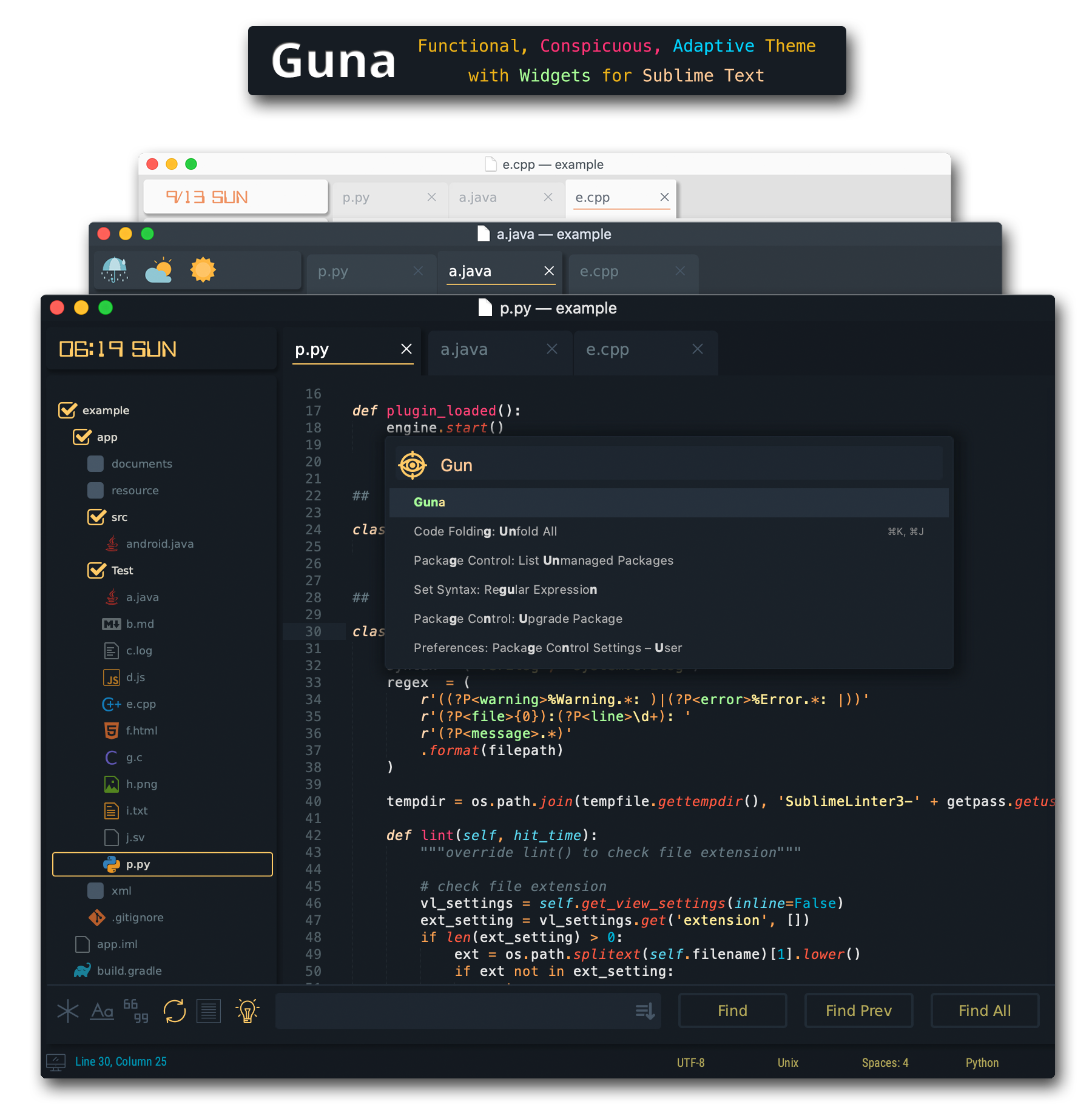Toggle in-selection search icon
Viewport: 1092px width, 1116px height.
click(209, 1011)
